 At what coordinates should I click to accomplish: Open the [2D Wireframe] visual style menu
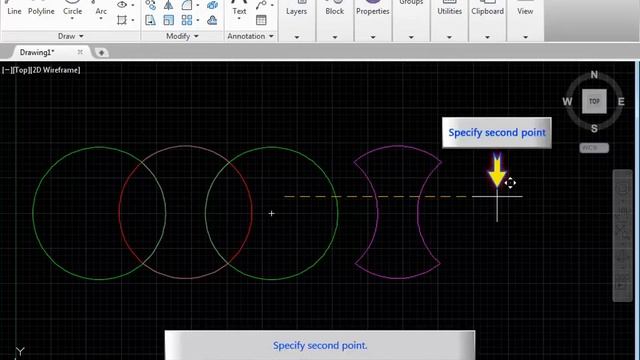(56, 70)
